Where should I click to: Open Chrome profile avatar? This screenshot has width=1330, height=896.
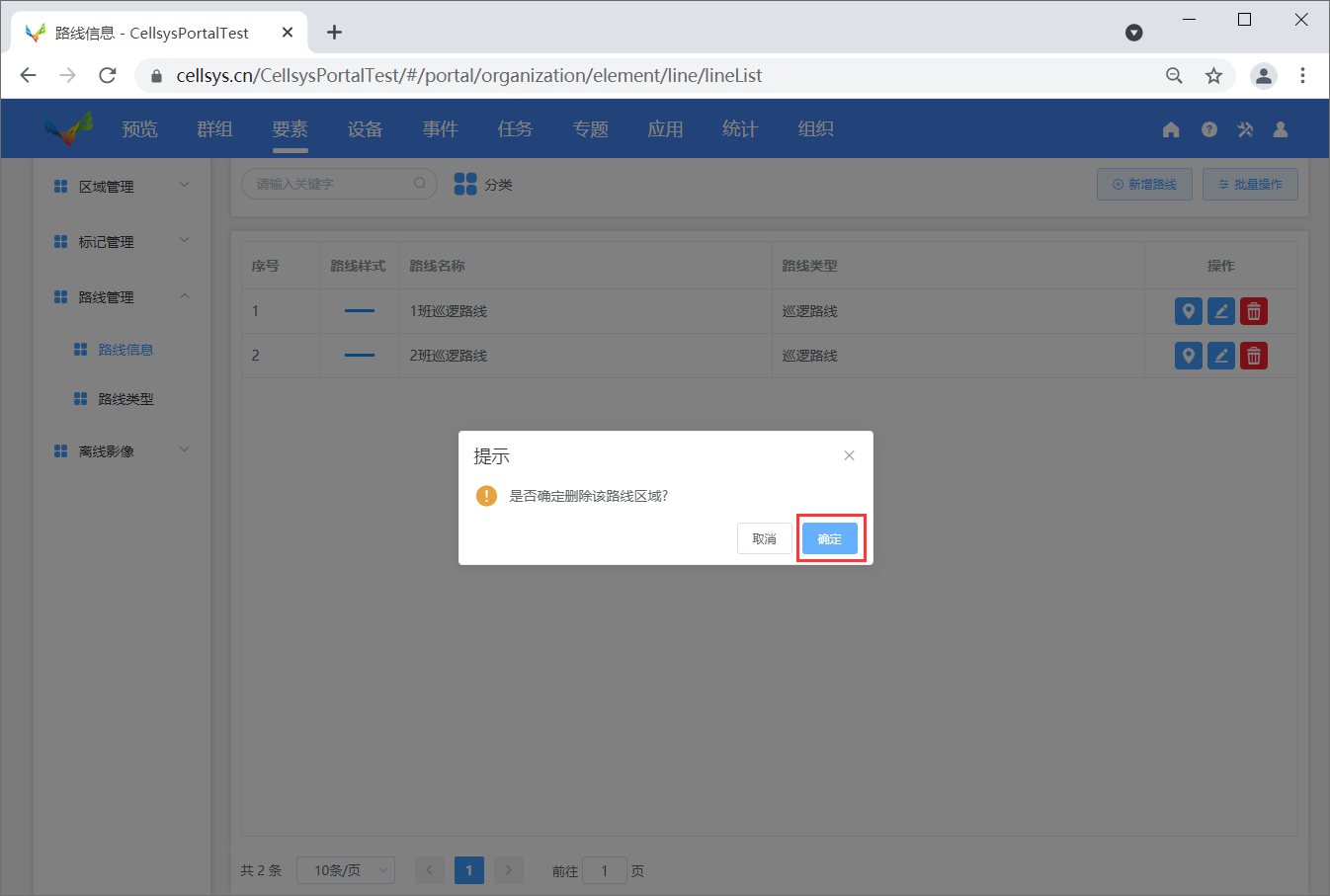click(1264, 75)
